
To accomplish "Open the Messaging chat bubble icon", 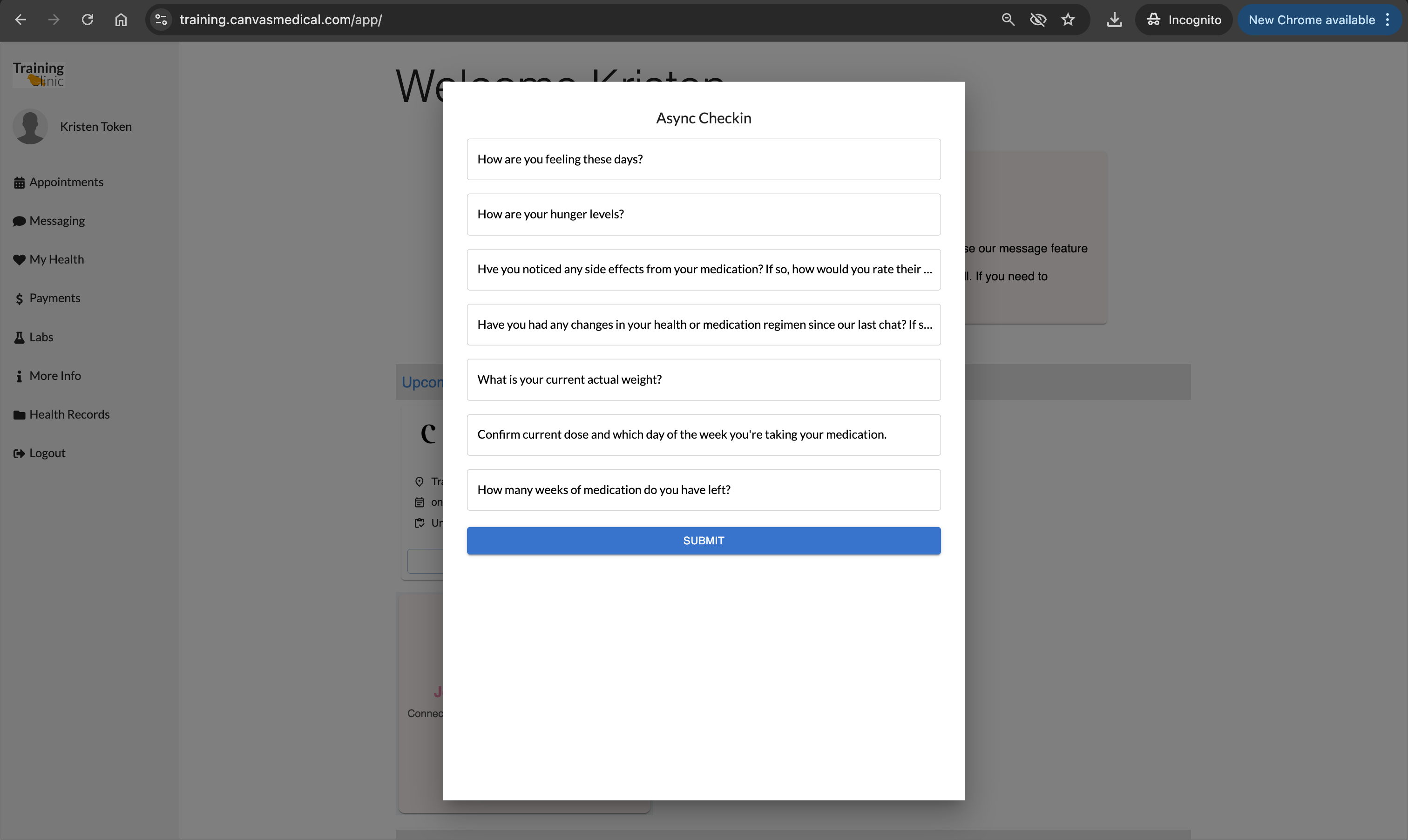I will pyautogui.click(x=20, y=221).
